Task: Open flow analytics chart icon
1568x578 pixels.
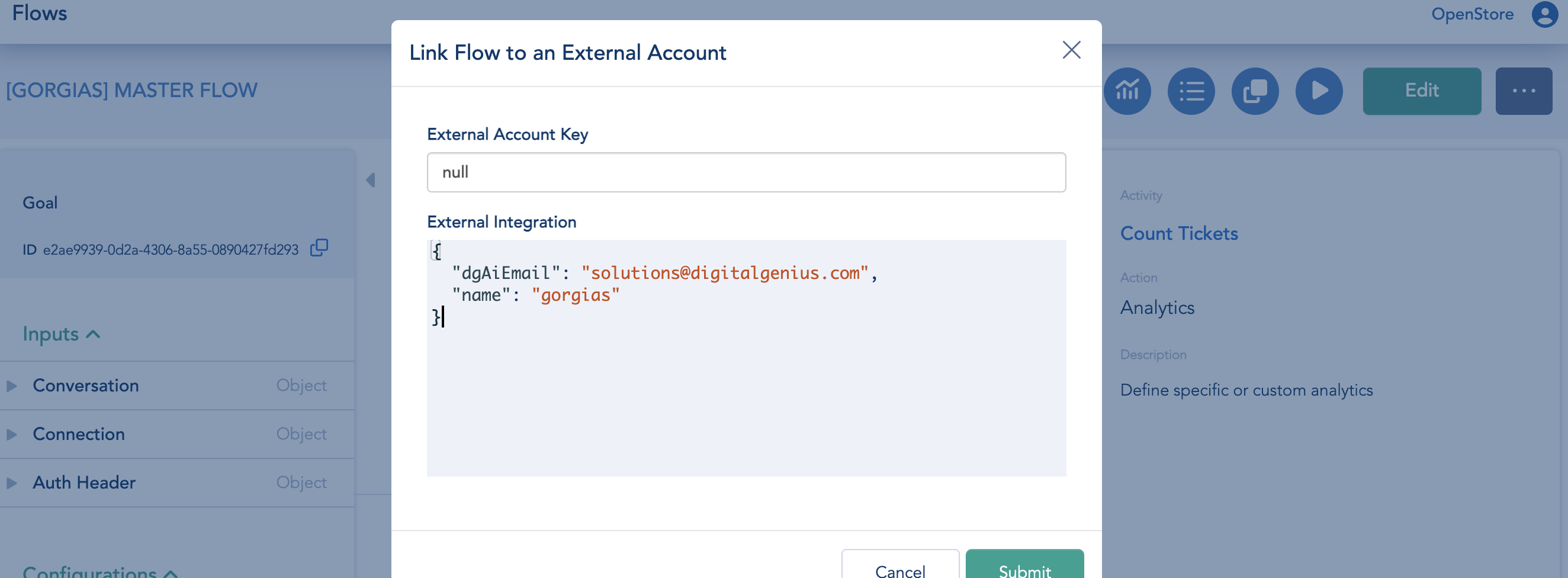Action: [1127, 91]
